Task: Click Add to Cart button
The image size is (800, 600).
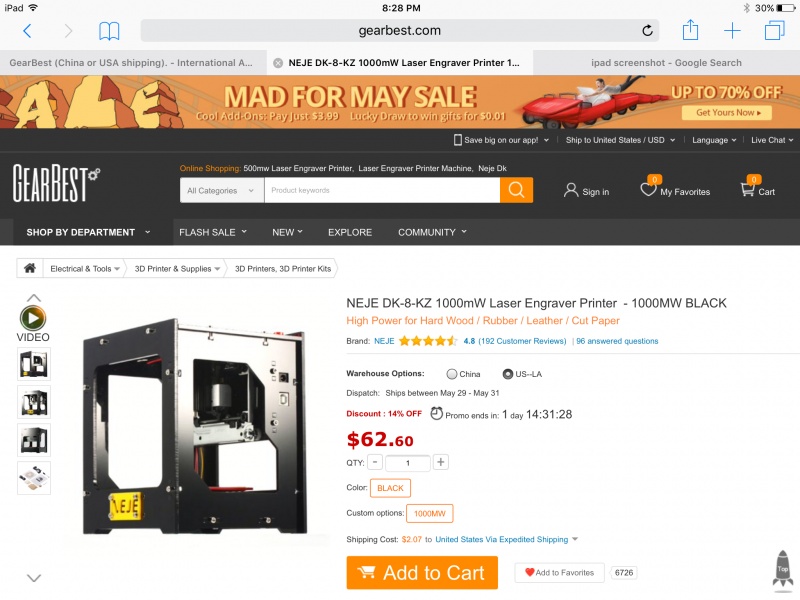Action: pos(422,572)
